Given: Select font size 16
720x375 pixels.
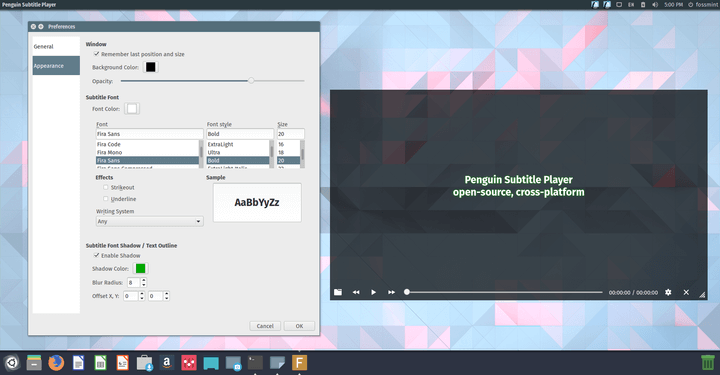Looking at the screenshot, I should pos(288,144).
